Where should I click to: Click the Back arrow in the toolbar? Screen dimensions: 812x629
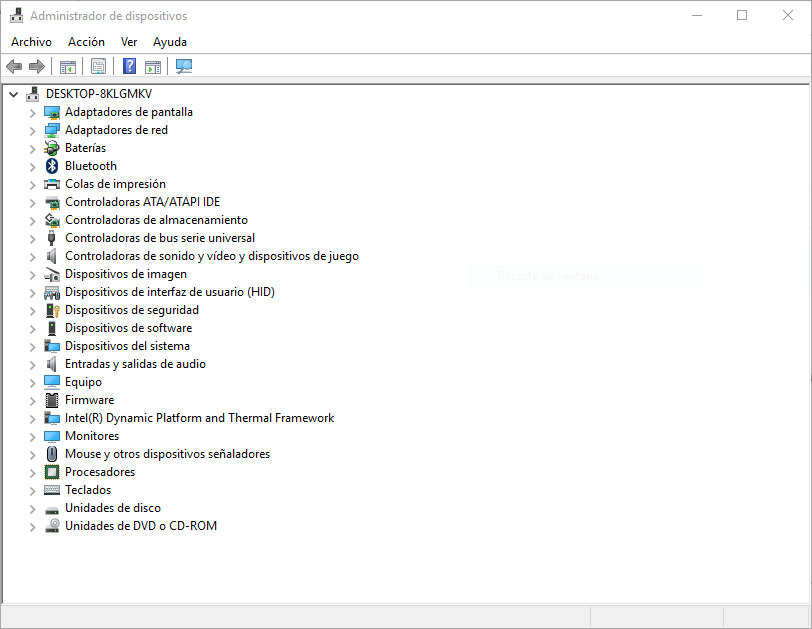[x=14, y=67]
